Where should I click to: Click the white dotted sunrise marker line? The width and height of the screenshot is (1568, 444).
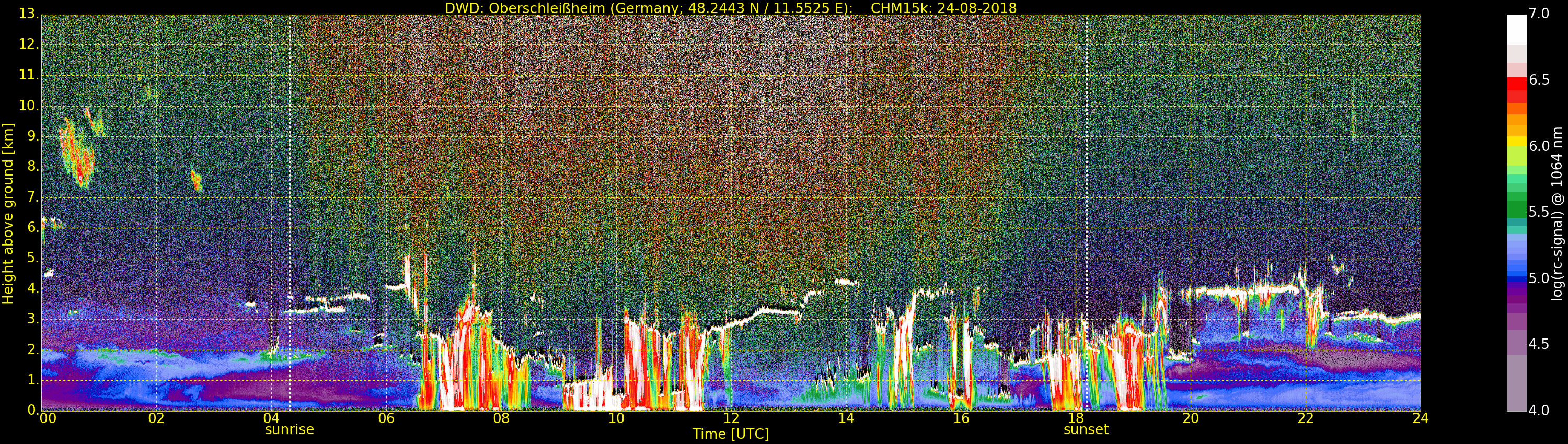[x=289, y=213]
